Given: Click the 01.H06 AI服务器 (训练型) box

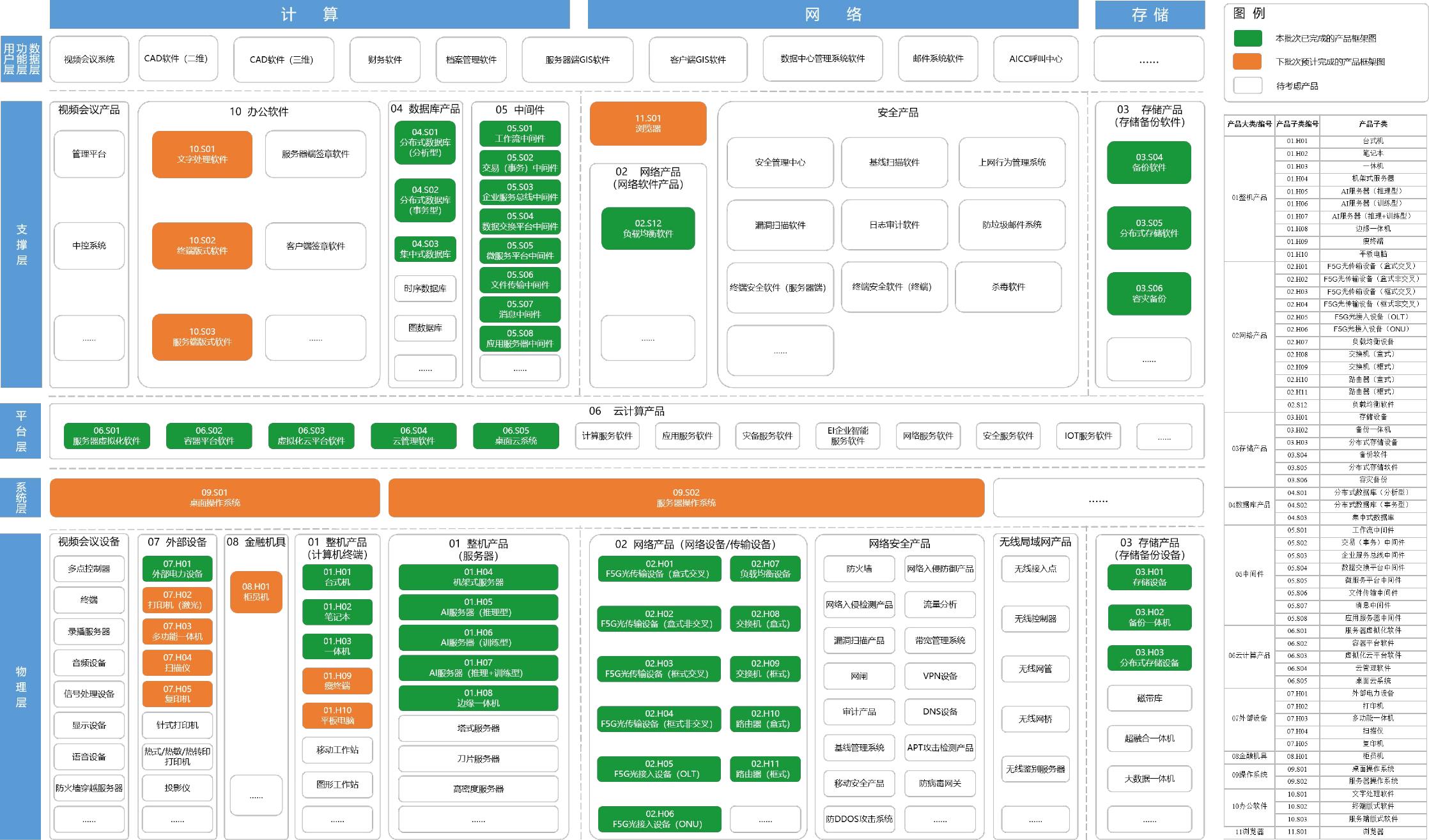Looking at the screenshot, I should (478, 638).
